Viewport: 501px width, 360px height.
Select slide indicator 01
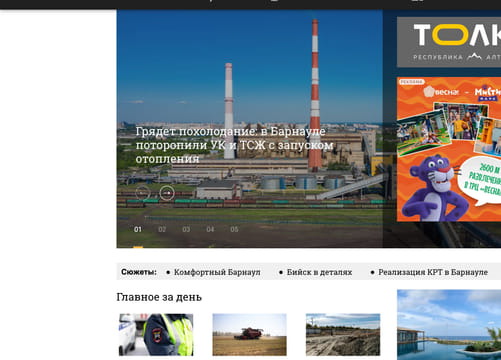138,229
